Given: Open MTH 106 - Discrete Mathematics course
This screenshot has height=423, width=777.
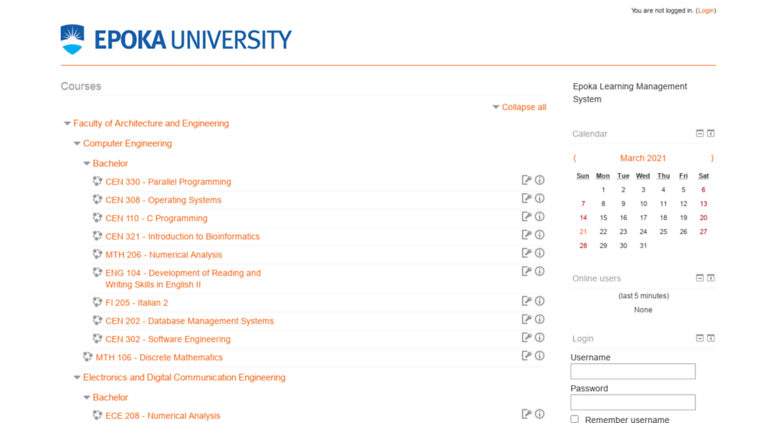Looking at the screenshot, I should [159, 357].
